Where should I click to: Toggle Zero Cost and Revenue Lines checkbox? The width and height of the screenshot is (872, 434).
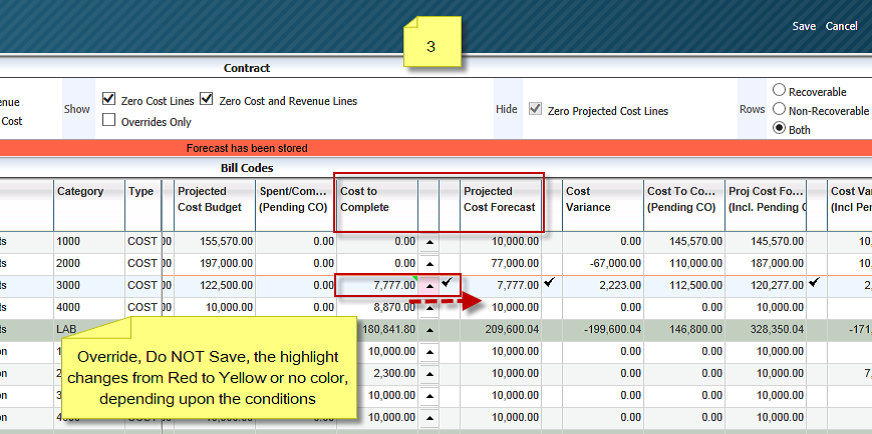pos(207,100)
